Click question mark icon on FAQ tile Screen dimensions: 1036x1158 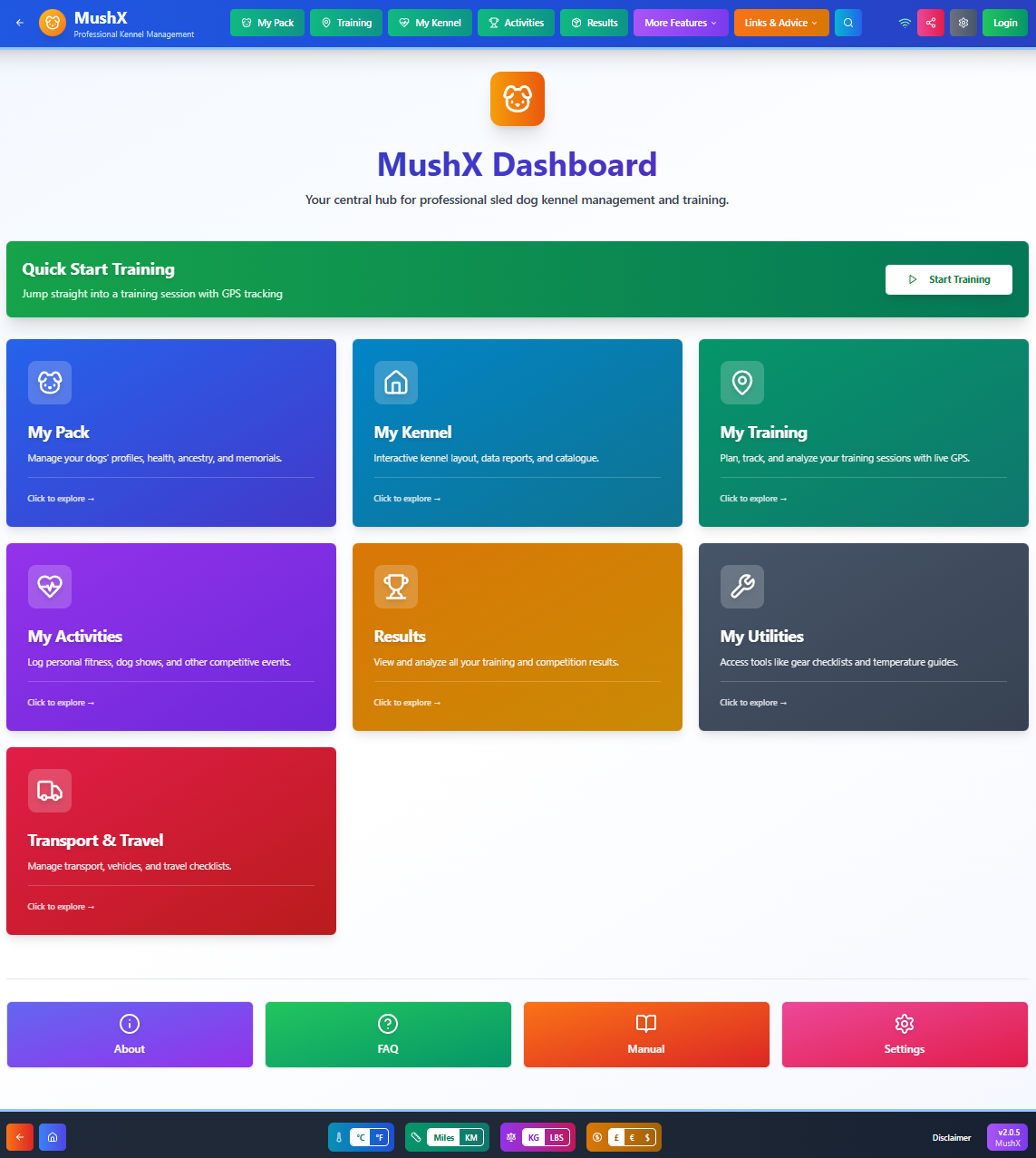pos(388,1024)
